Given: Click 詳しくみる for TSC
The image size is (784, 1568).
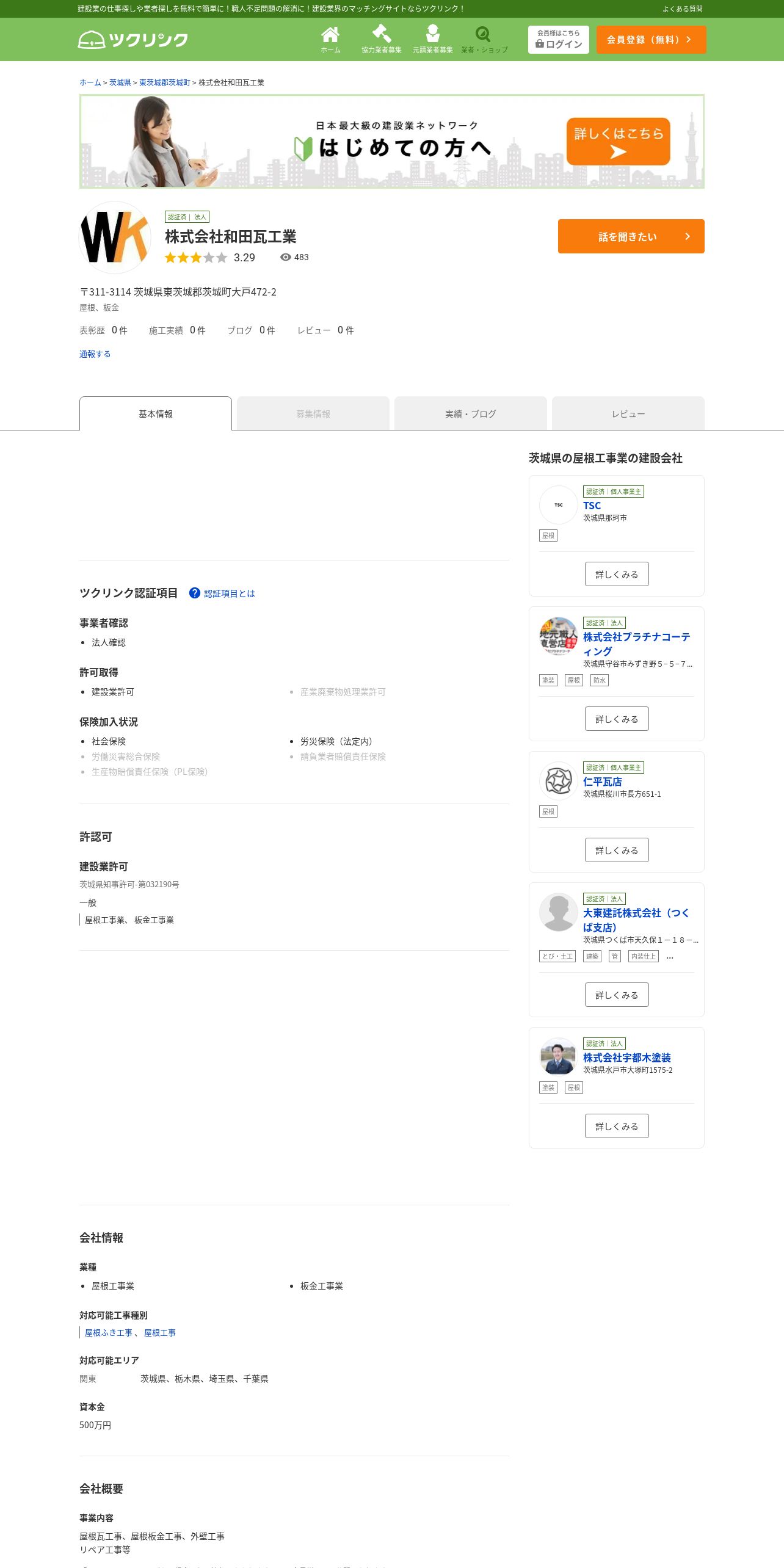Looking at the screenshot, I should tap(617, 574).
